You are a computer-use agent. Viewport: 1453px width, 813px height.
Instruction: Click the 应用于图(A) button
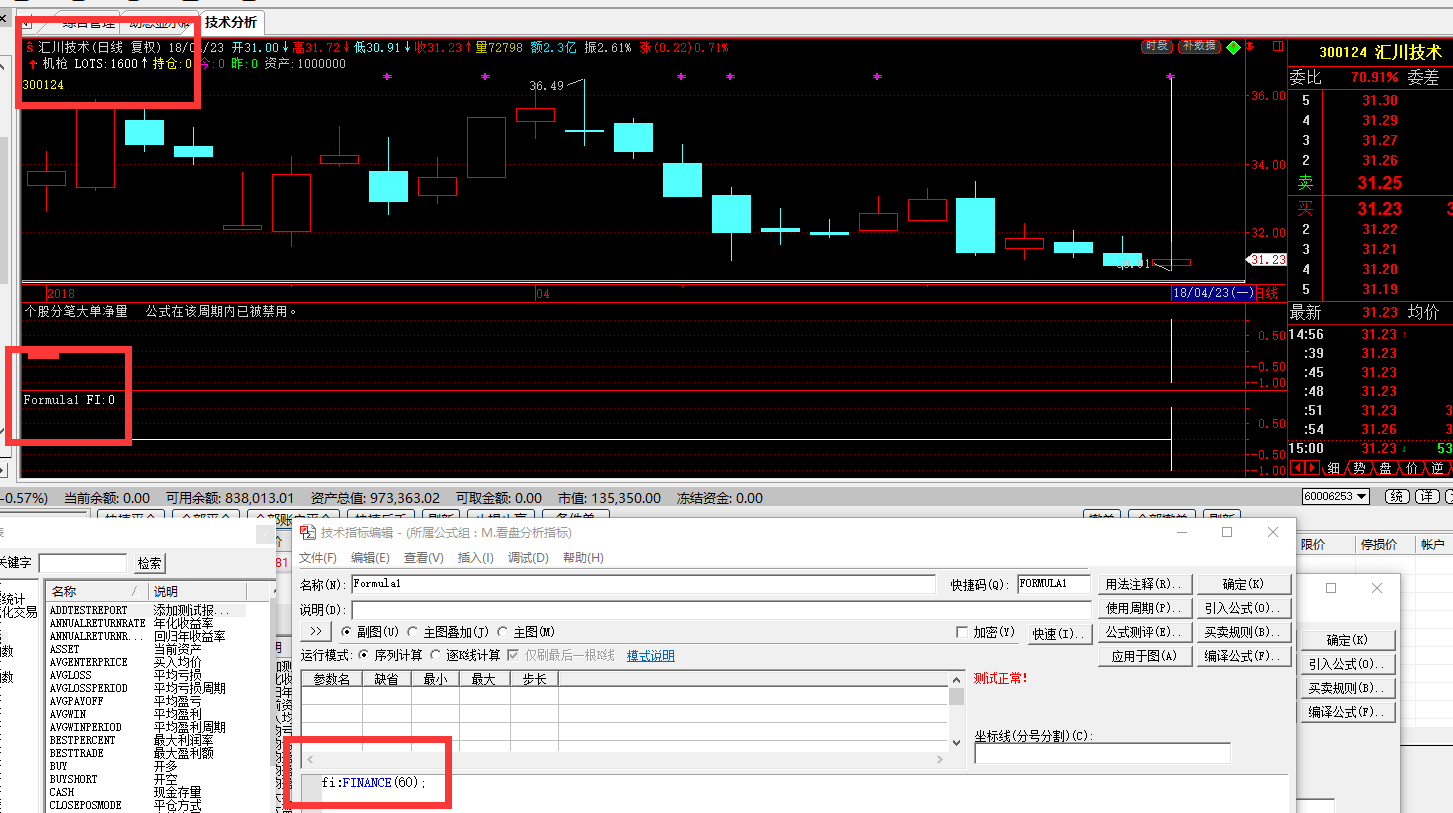1144,656
